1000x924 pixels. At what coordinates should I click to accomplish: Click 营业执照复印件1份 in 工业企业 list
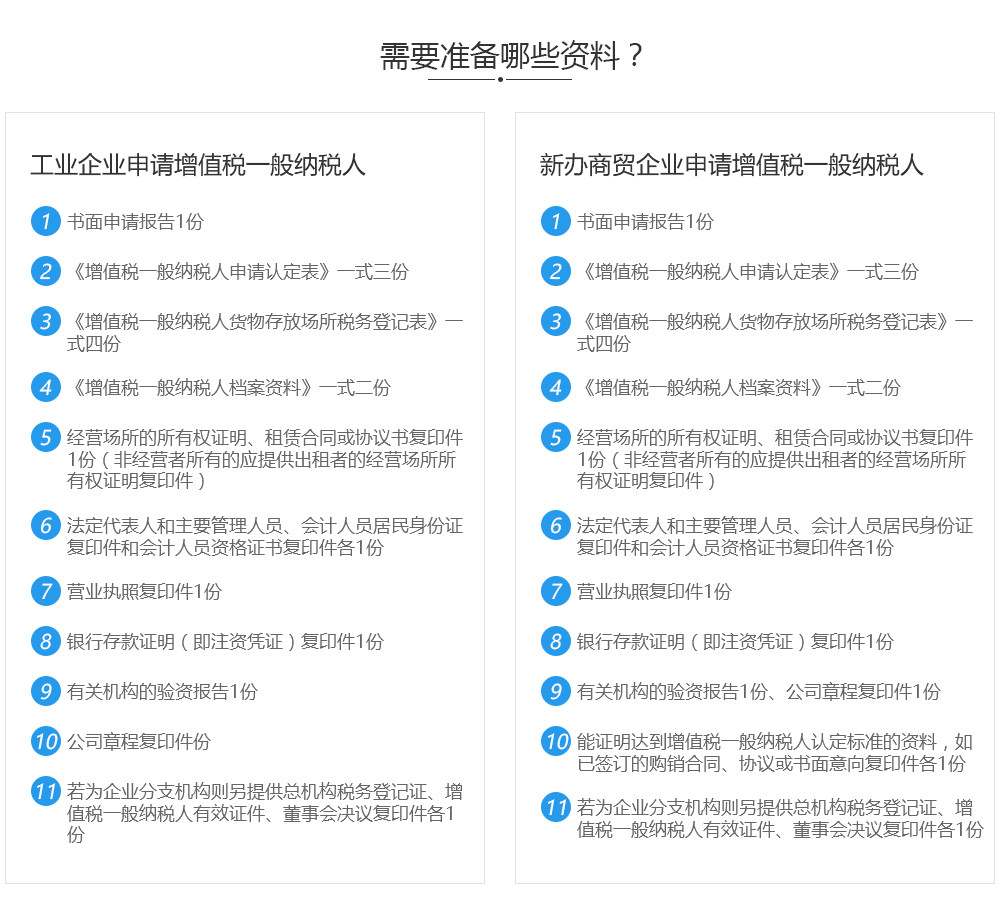click(144, 592)
